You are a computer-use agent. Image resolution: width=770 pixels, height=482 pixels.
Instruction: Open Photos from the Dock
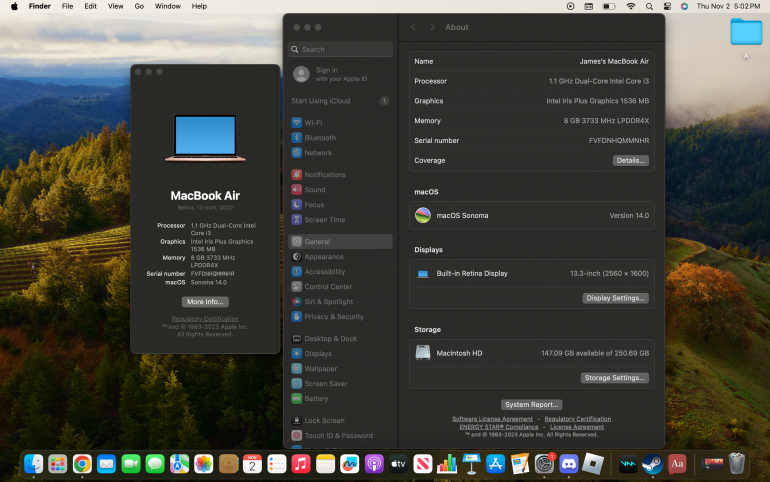point(204,464)
